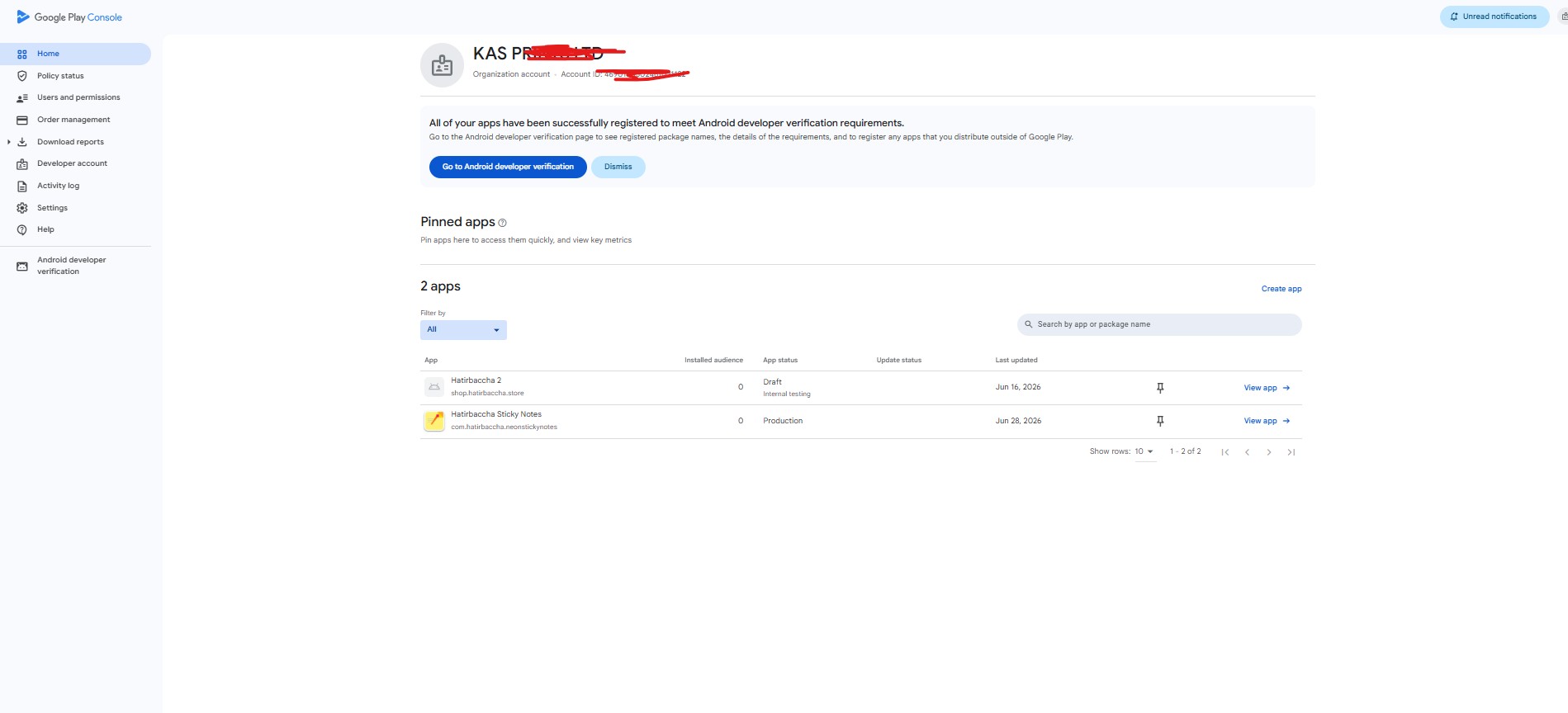Click the Hatirbaccha 2 app icon
The width and height of the screenshot is (1568, 713).
(434, 387)
